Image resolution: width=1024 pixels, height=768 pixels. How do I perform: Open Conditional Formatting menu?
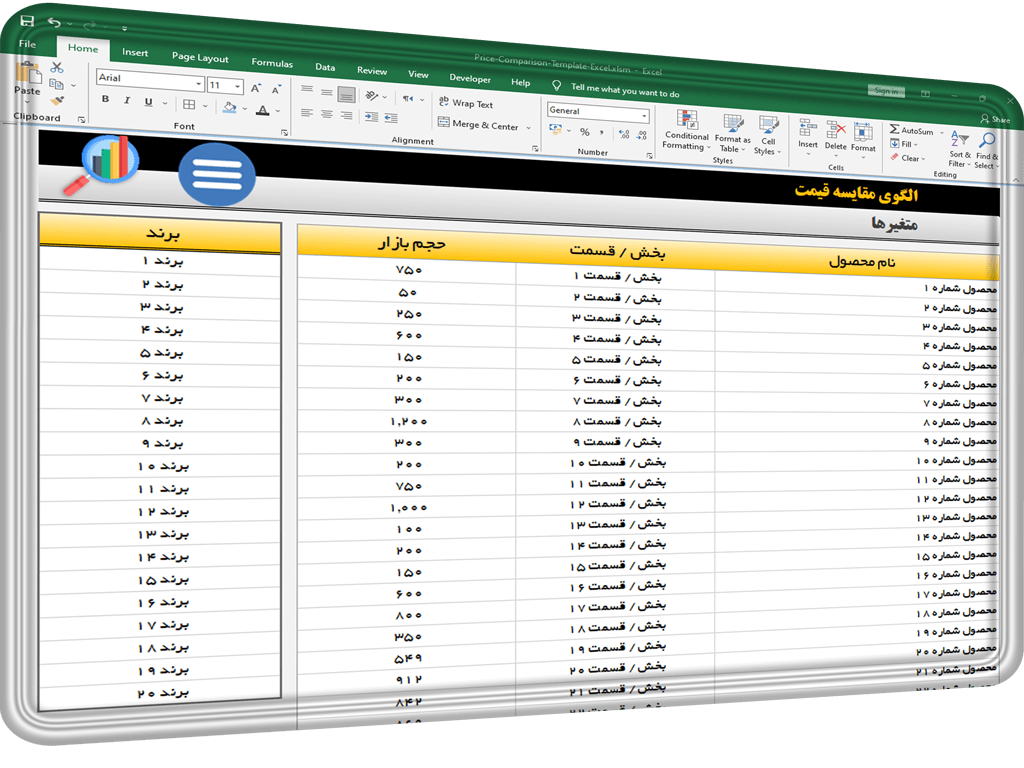tap(686, 131)
